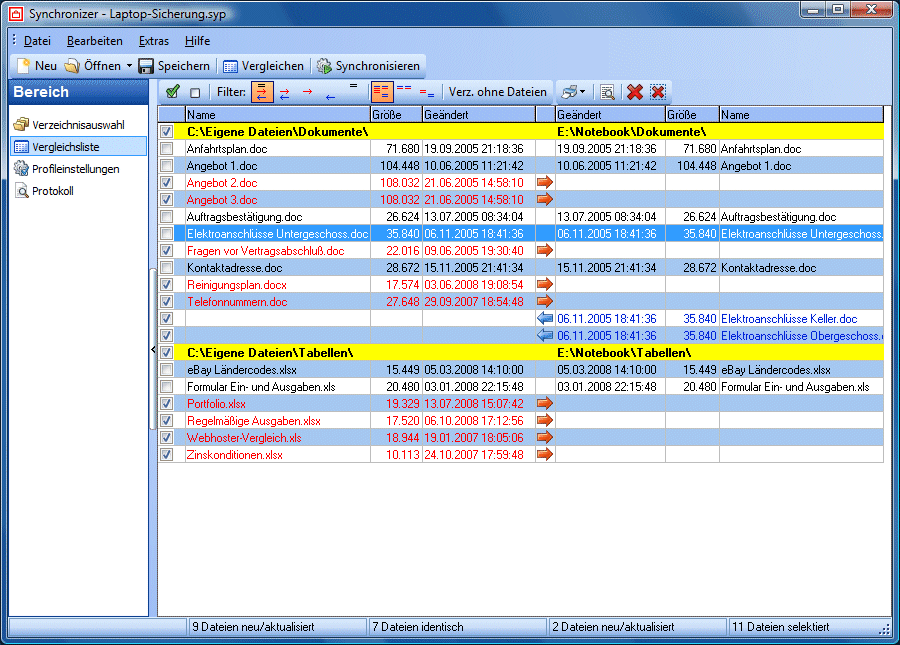Open the Extras menu
This screenshot has height=645, width=900.
[x=154, y=41]
